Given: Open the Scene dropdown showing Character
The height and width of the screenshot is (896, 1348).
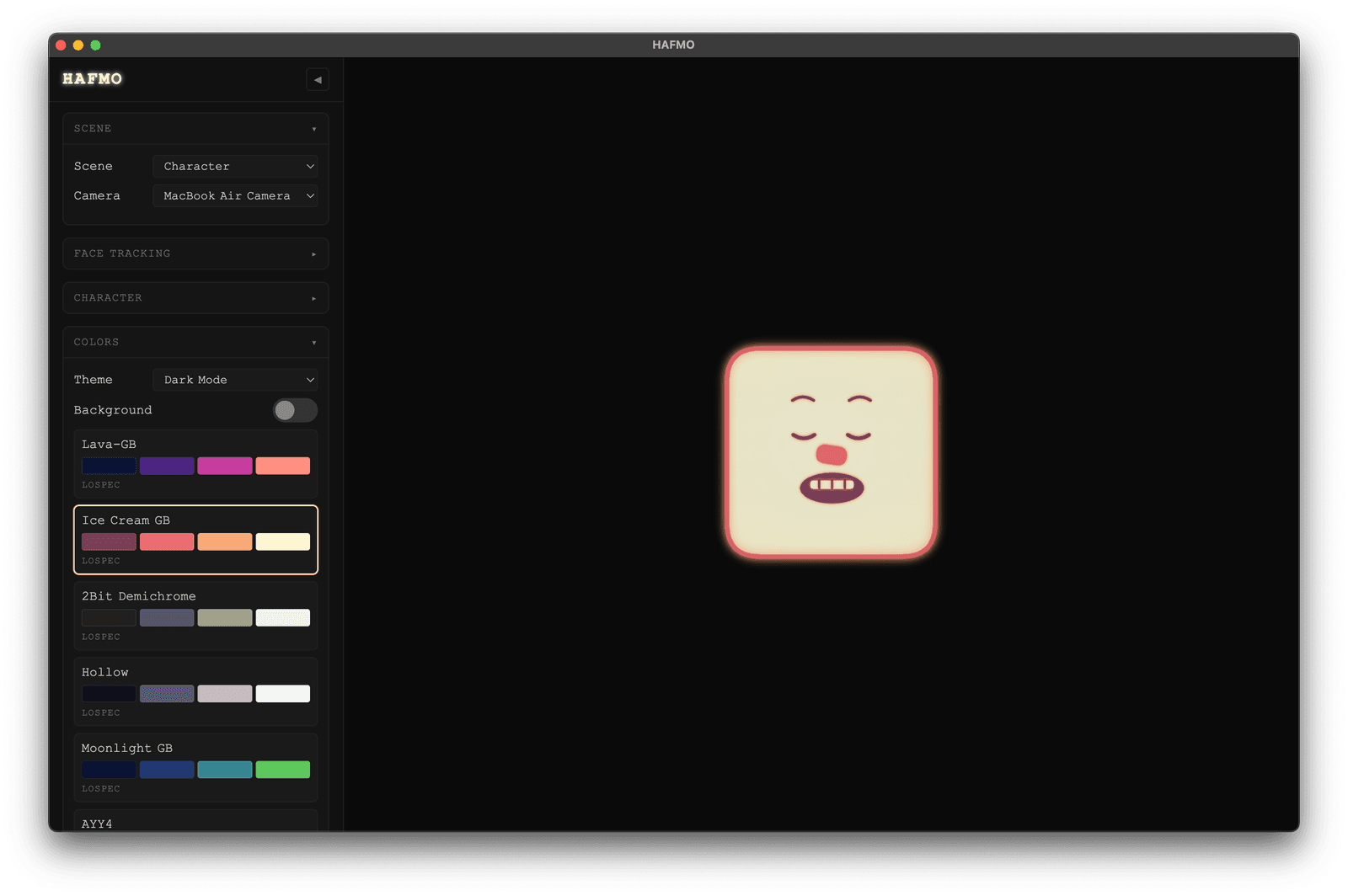Looking at the screenshot, I should 235,167.
